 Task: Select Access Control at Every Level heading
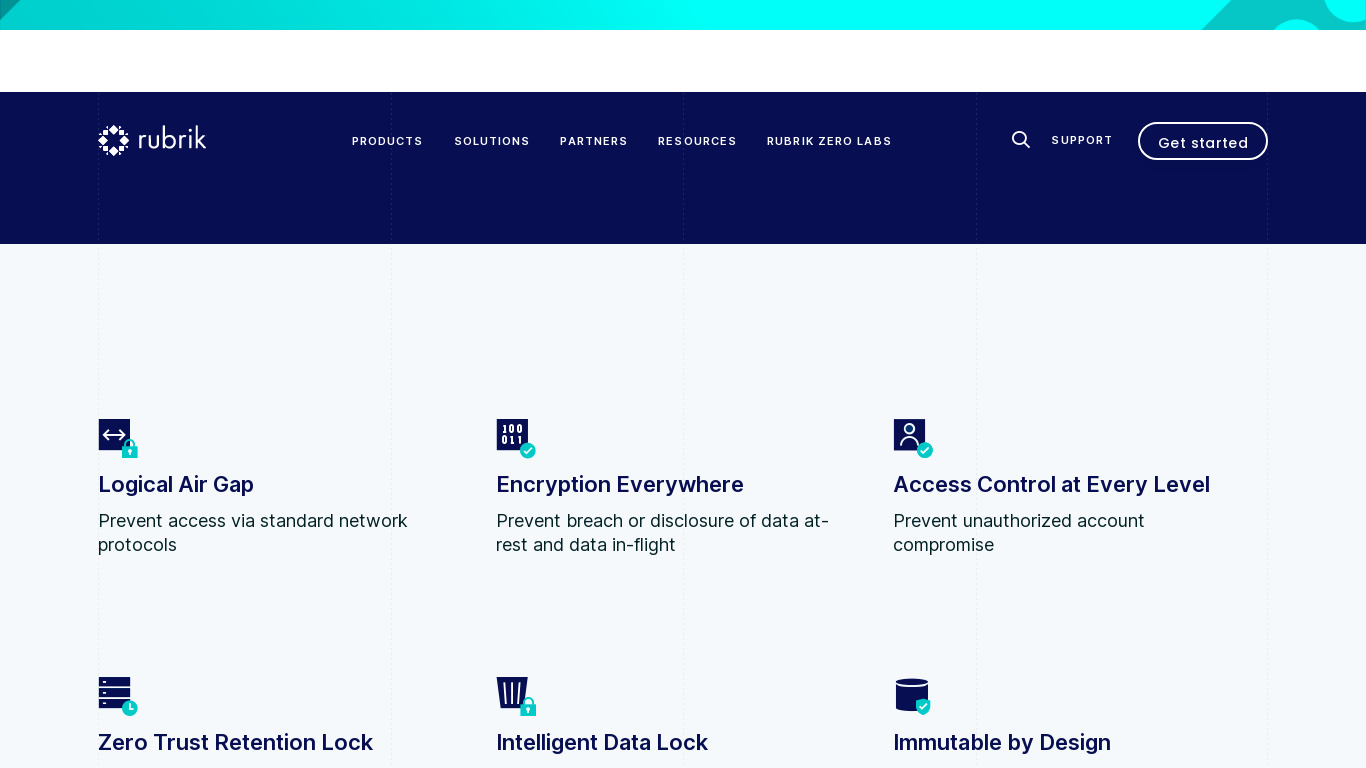1051,484
